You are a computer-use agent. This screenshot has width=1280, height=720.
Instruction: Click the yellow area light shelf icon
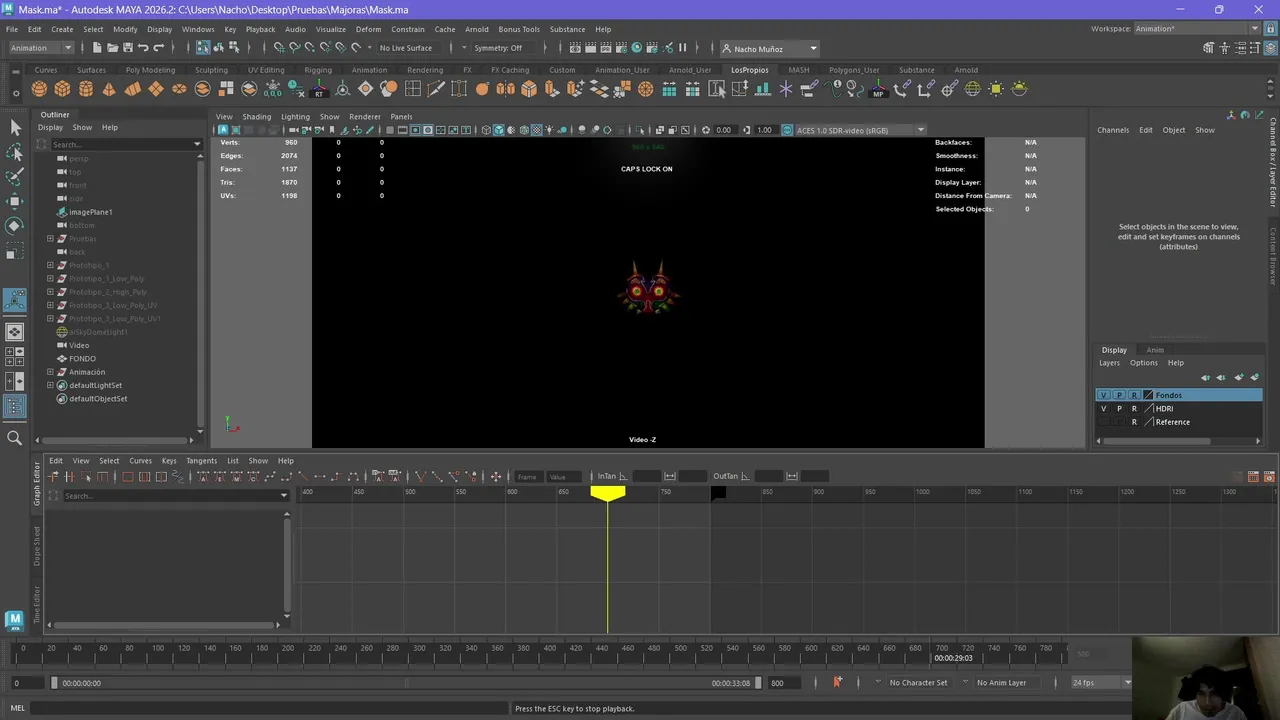pyautogui.click(x=996, y=89)
